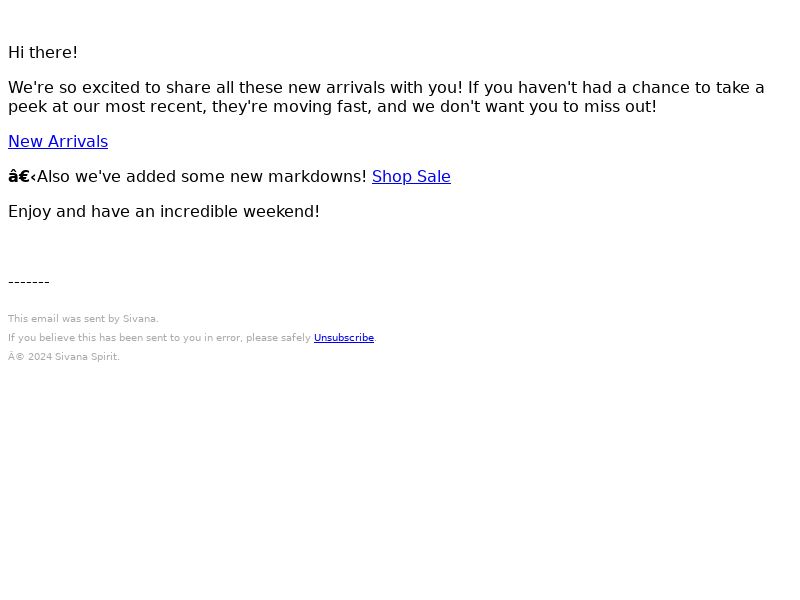800x600 pixels.
Task: Click "Also we've added some new markdowns!" text
Action: coord(202,177)
